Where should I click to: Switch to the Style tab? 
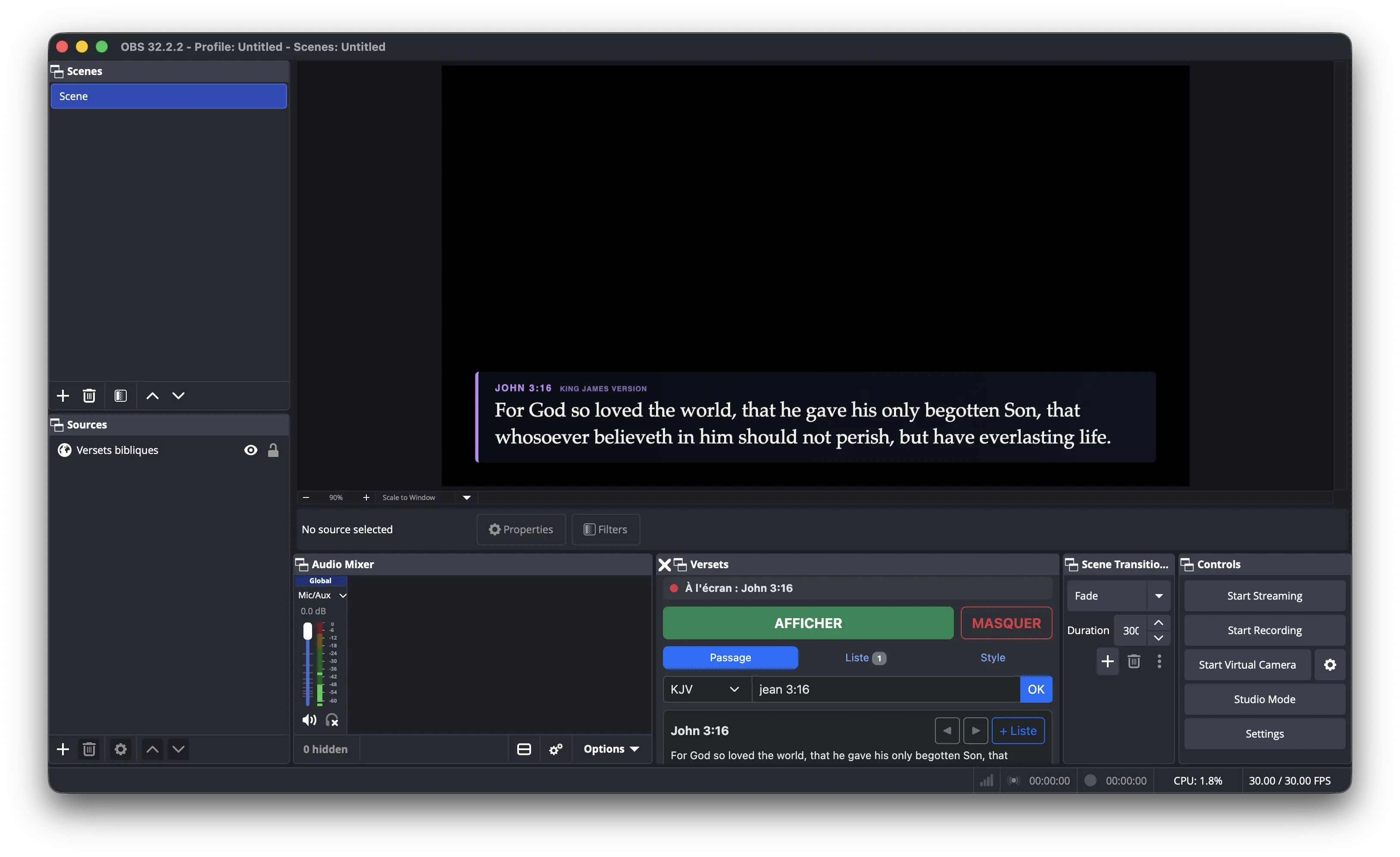993,657
